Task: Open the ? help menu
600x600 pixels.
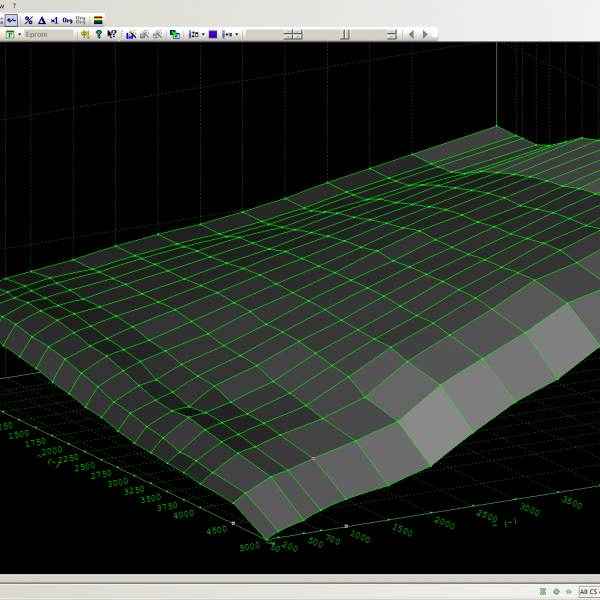Action: [x=14, y=5]
